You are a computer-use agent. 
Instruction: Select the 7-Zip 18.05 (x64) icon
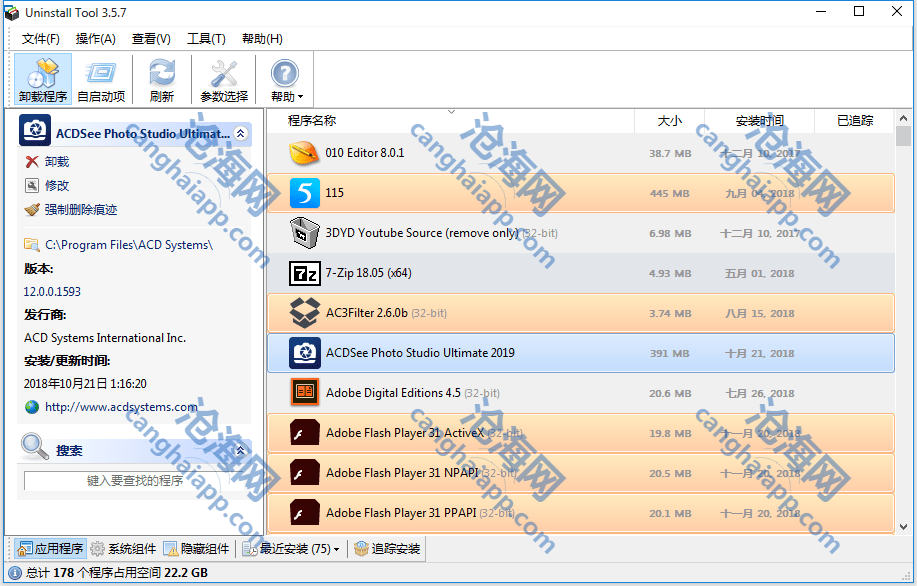click(x=304, y=273)
